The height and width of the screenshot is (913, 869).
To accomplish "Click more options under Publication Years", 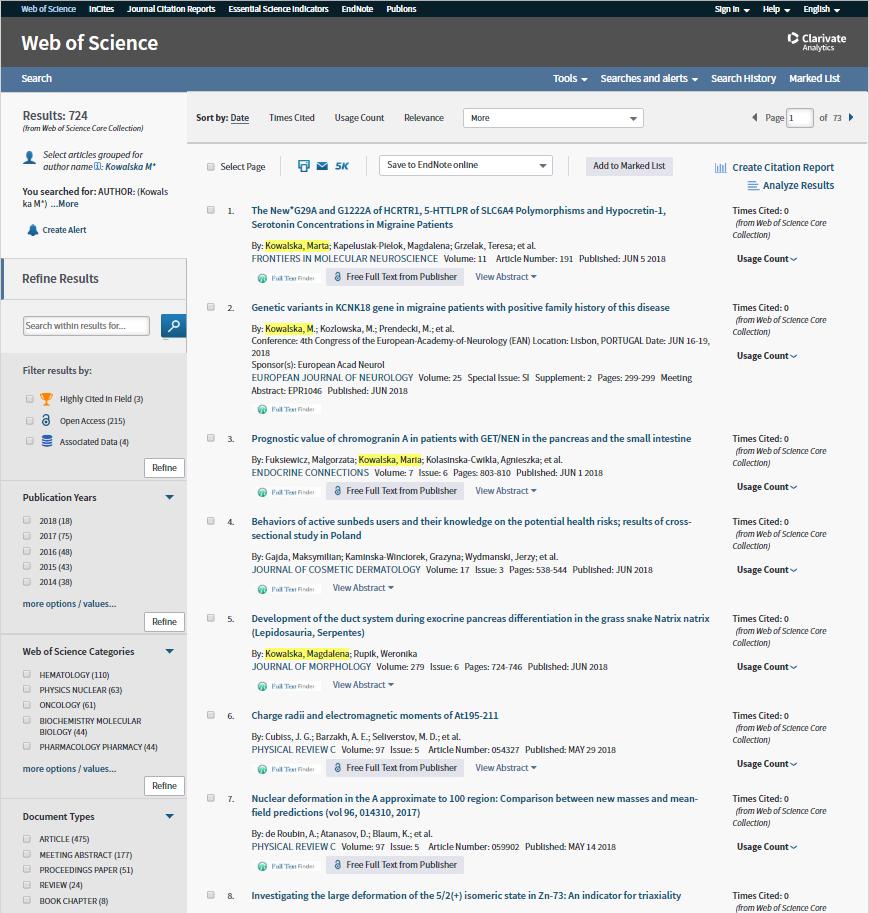I will point(69,604).
